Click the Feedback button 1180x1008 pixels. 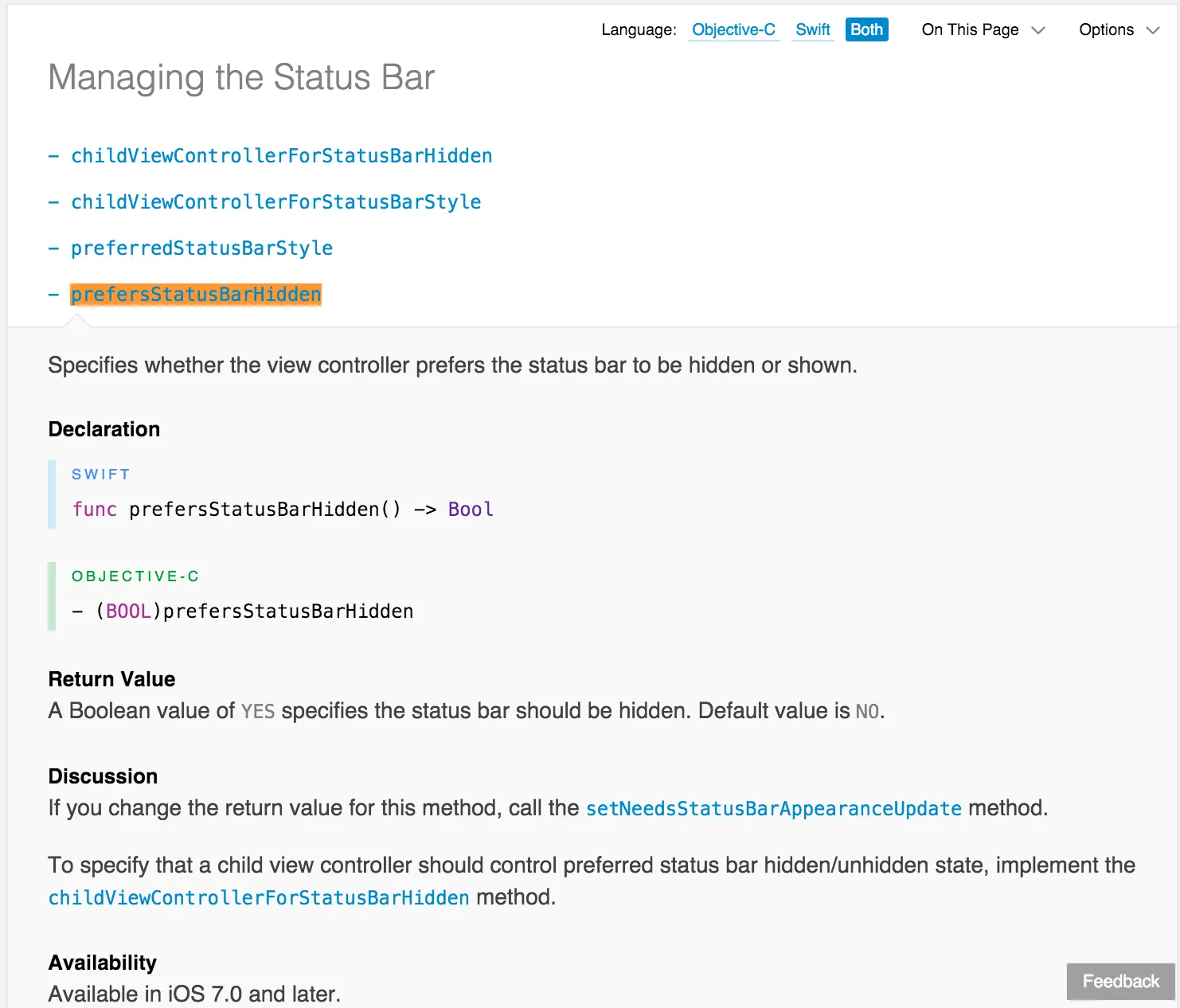(x=1120, y=982)
